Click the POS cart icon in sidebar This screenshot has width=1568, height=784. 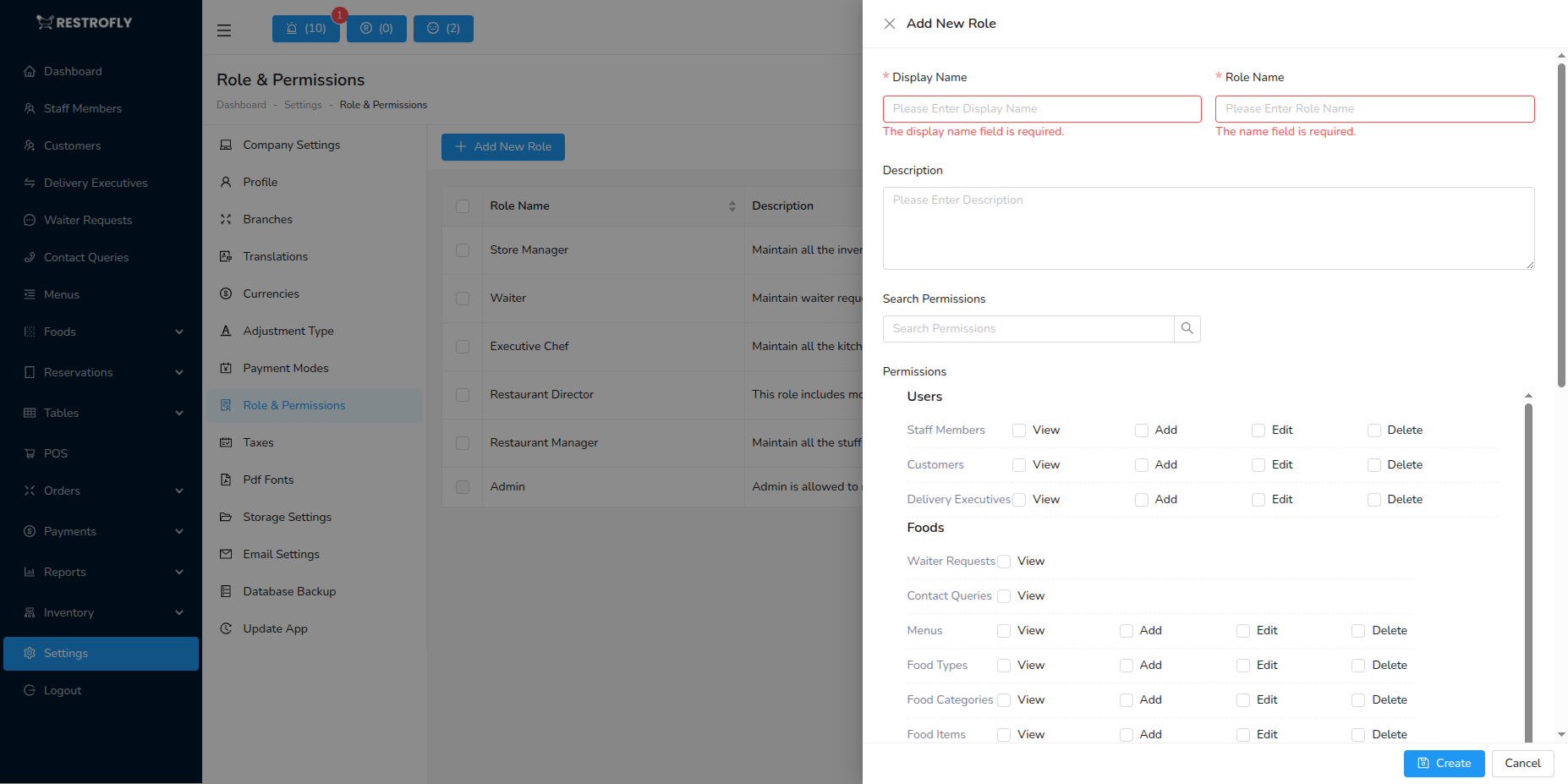(x=30, y=454)
